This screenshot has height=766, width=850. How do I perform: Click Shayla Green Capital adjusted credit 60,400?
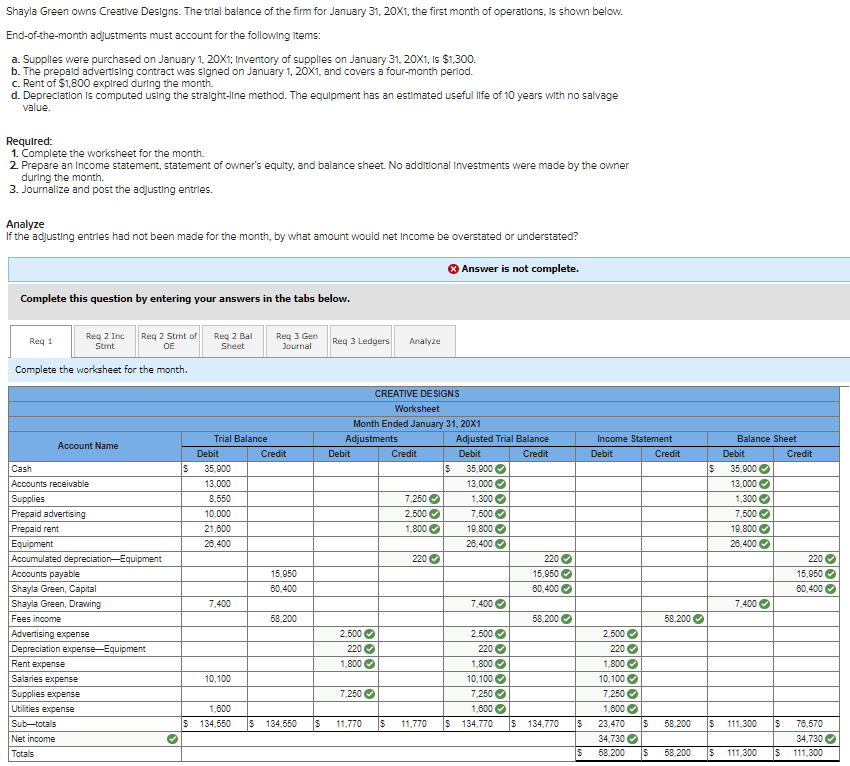[x=542, y=589]
